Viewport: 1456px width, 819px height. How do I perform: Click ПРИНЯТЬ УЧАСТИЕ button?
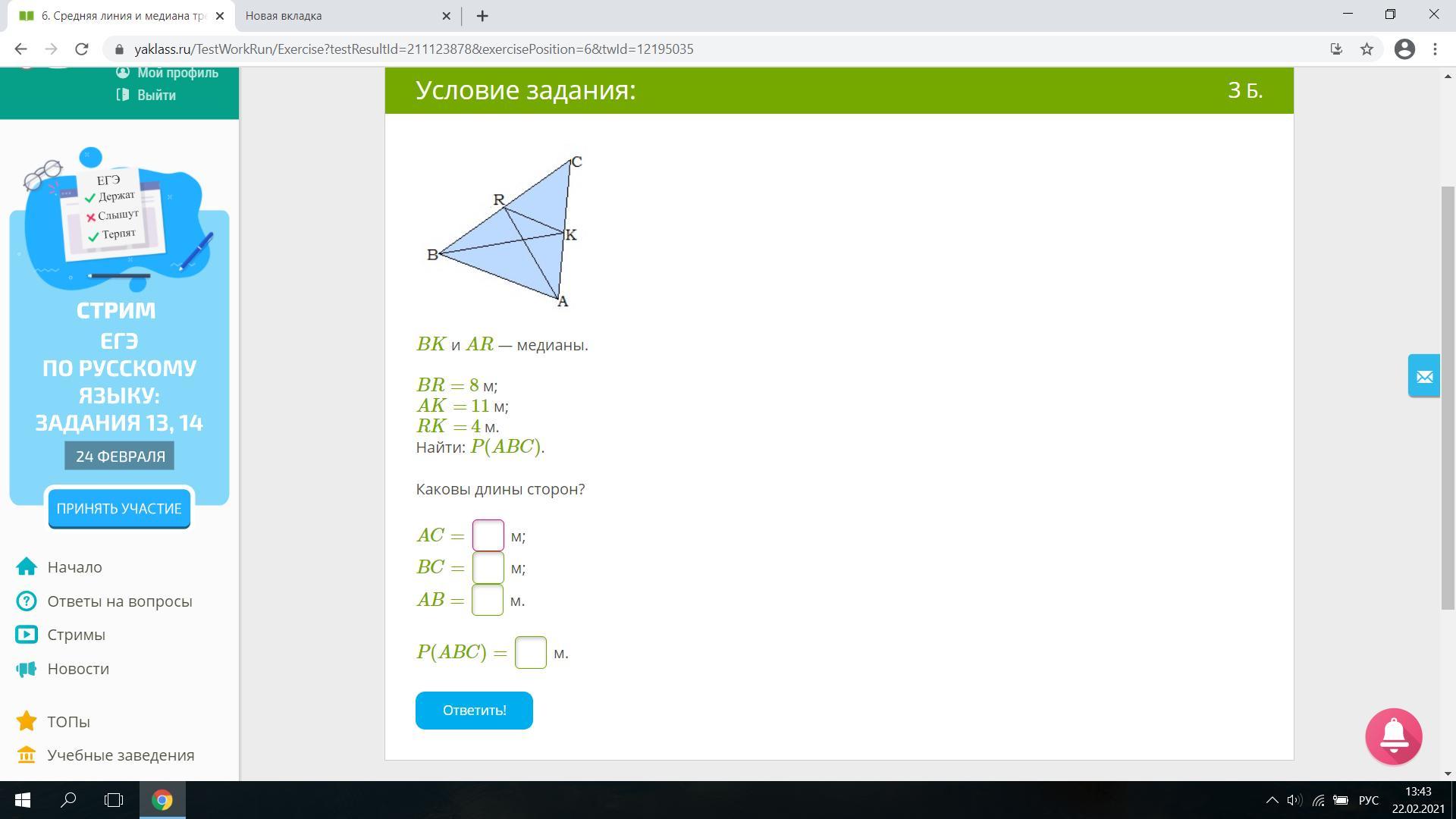coord(119,509)
